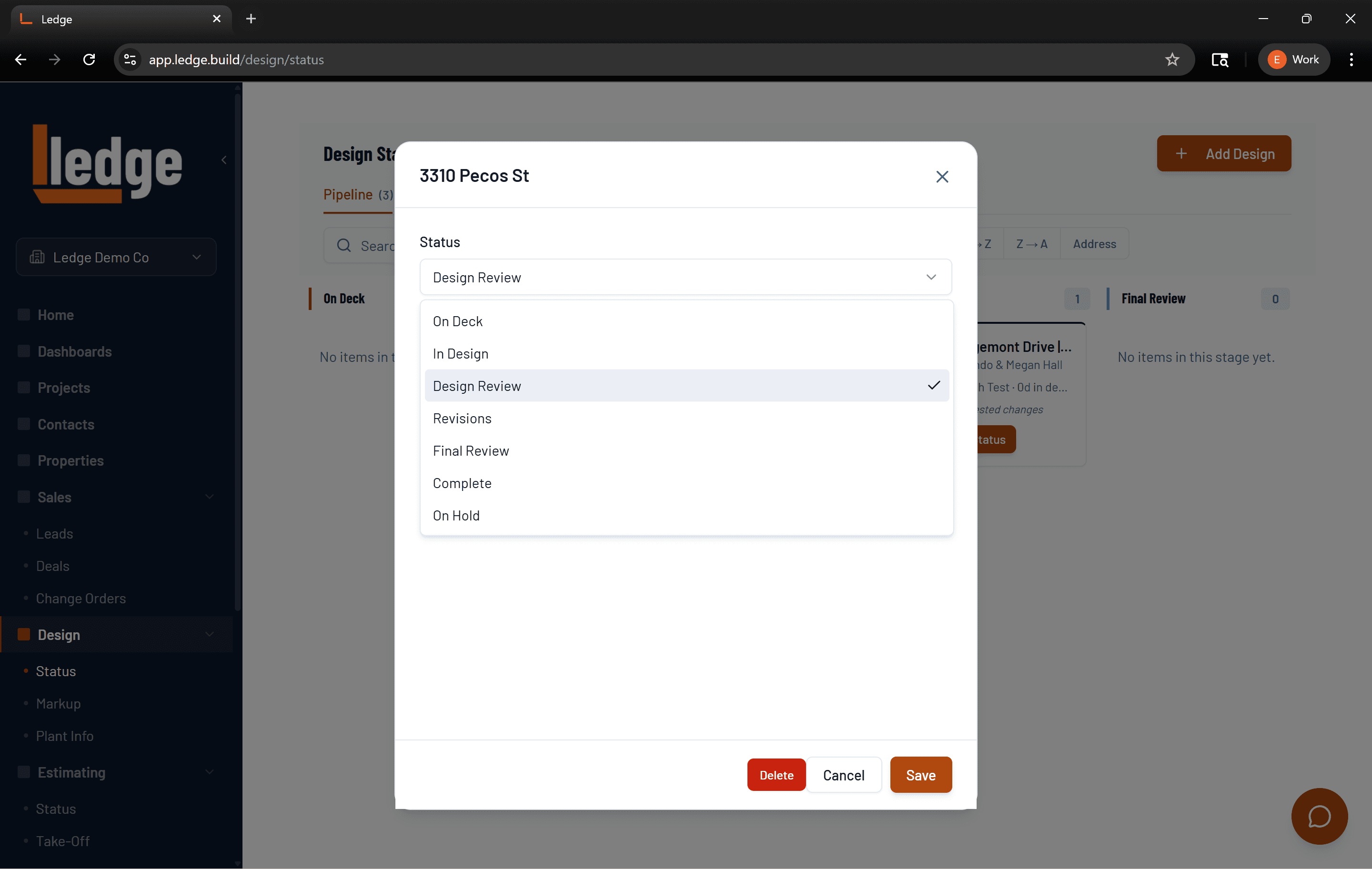Click the Final Review column count badge
Image resolution: width=1372 pixels, height=869 pixels.
pos(1275,299)
